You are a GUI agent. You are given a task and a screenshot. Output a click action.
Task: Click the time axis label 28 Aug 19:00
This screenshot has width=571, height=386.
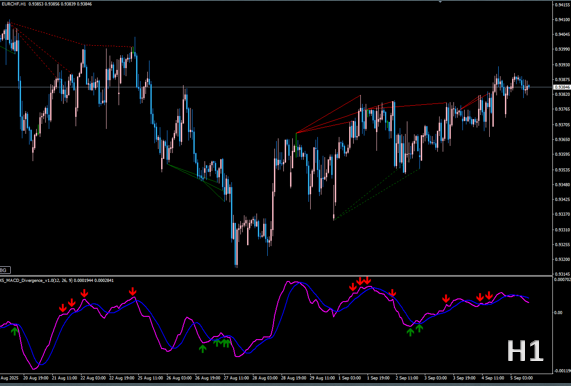[x=294, y=378]
